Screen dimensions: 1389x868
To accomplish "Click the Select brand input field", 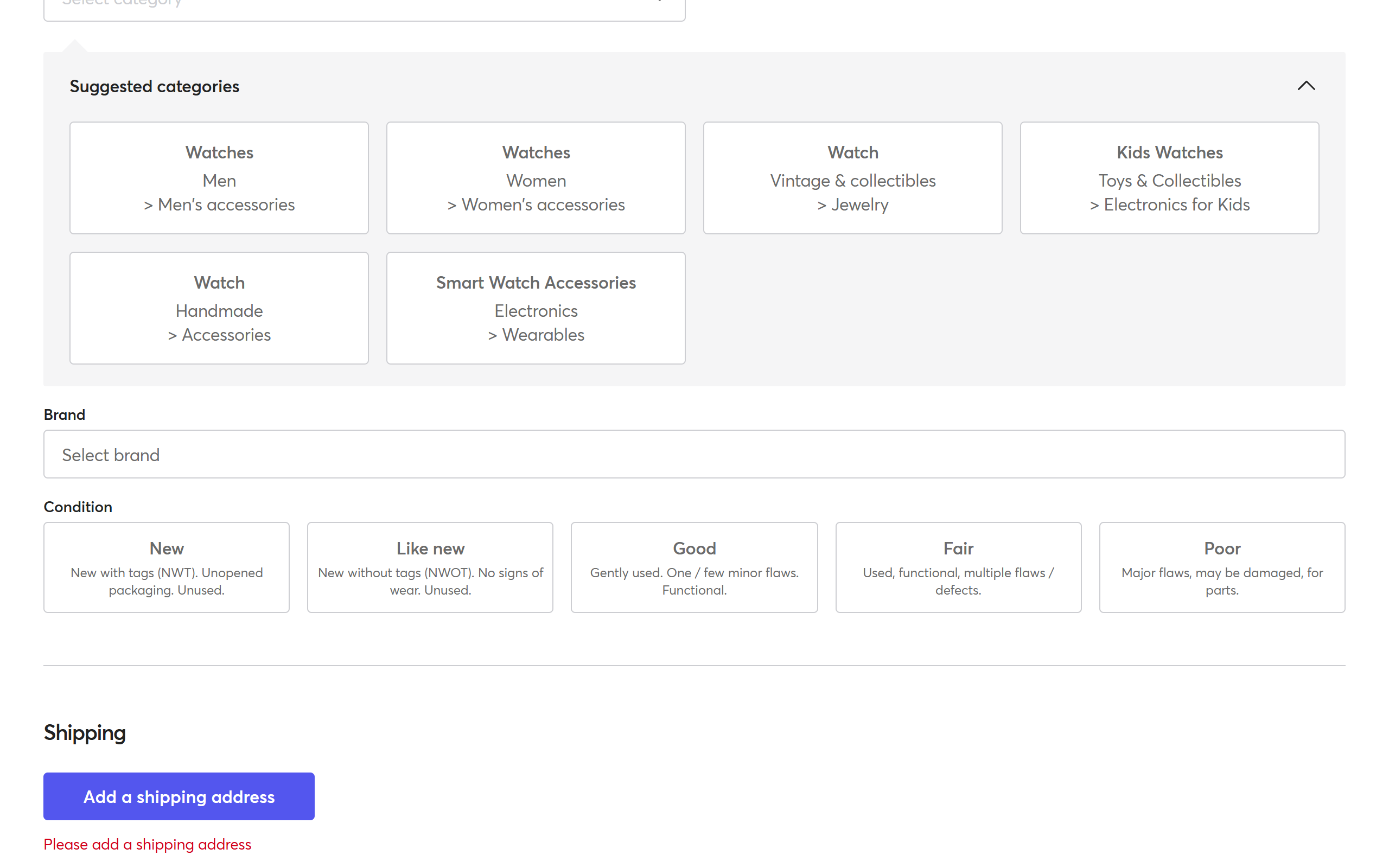I will coord(694,454).
